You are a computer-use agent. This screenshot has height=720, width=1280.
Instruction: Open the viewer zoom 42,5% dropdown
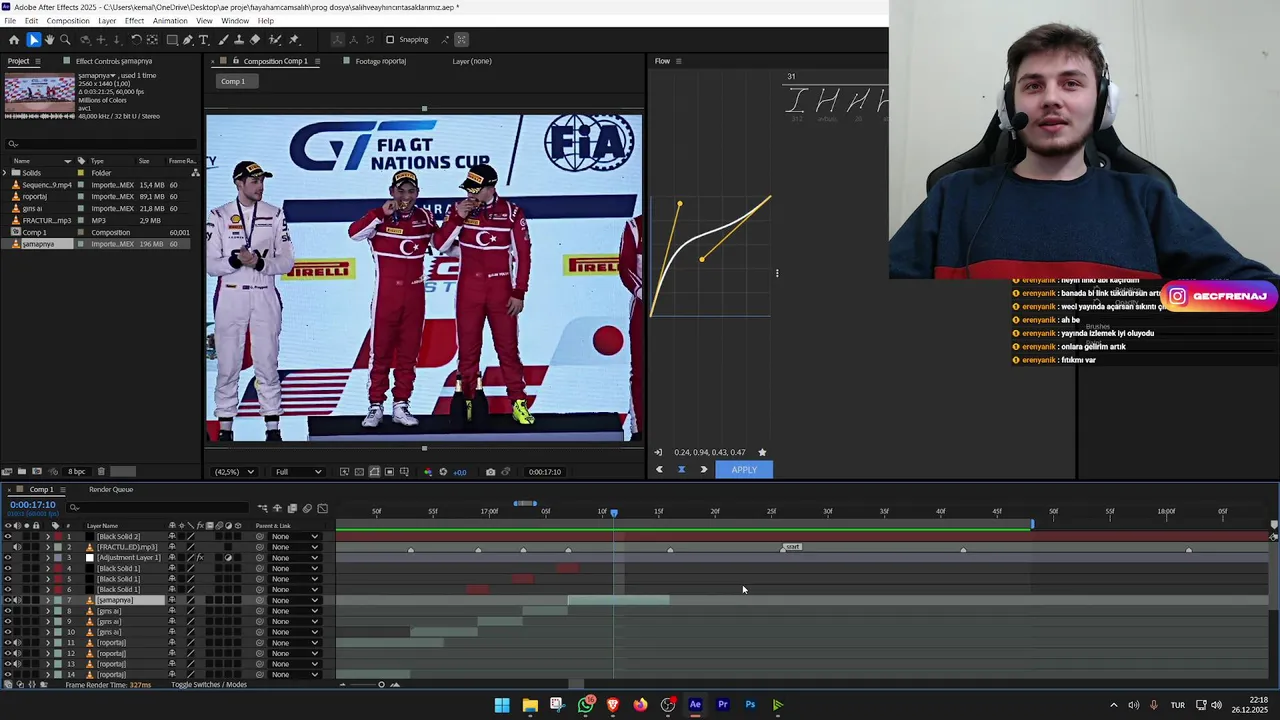tap(235, 472)
